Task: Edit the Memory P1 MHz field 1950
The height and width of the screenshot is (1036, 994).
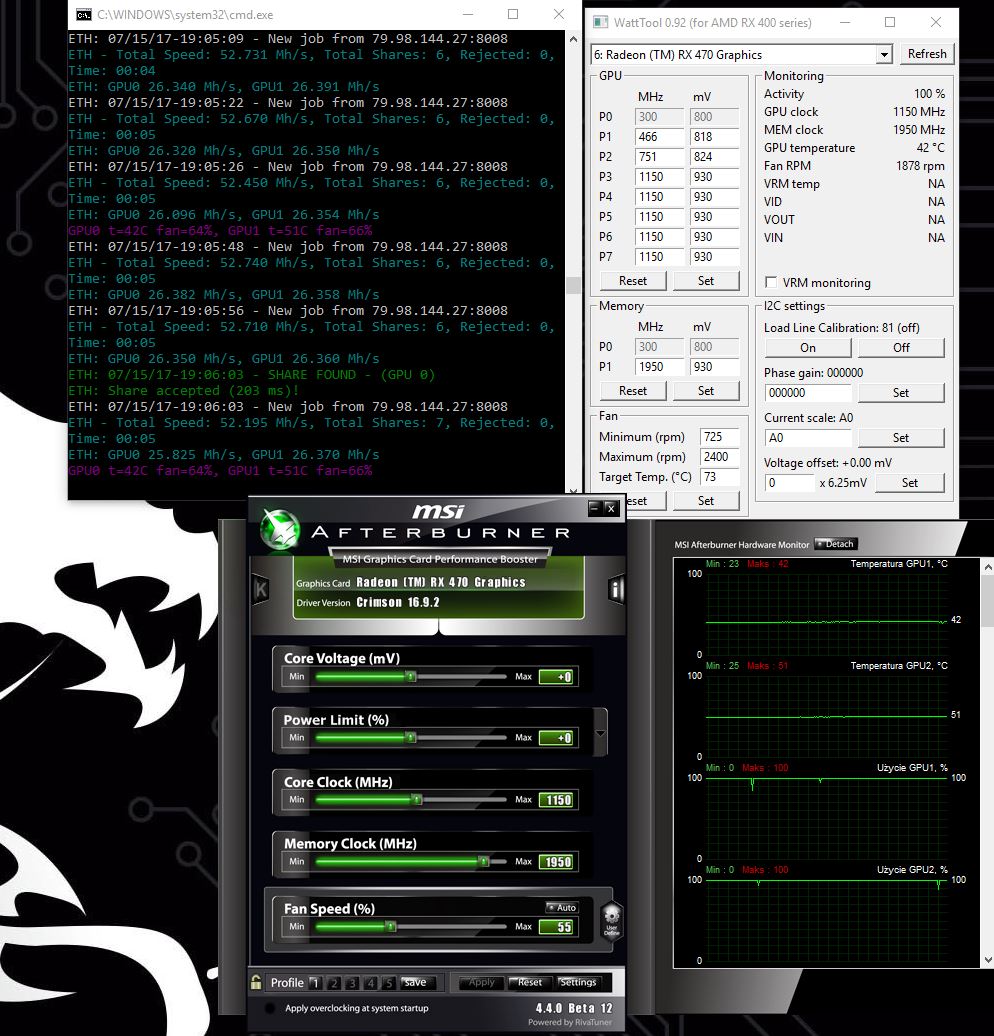Action: coord(659,367)
